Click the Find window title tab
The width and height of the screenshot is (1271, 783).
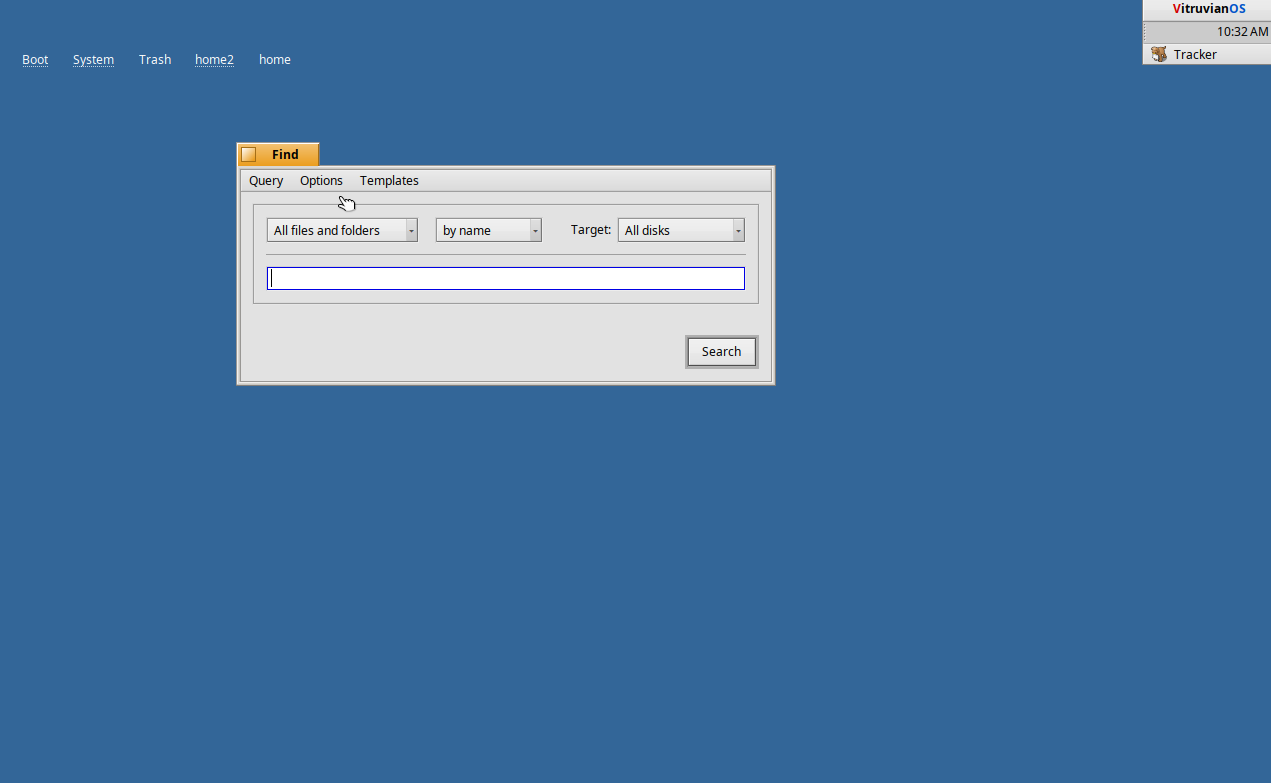286,155
